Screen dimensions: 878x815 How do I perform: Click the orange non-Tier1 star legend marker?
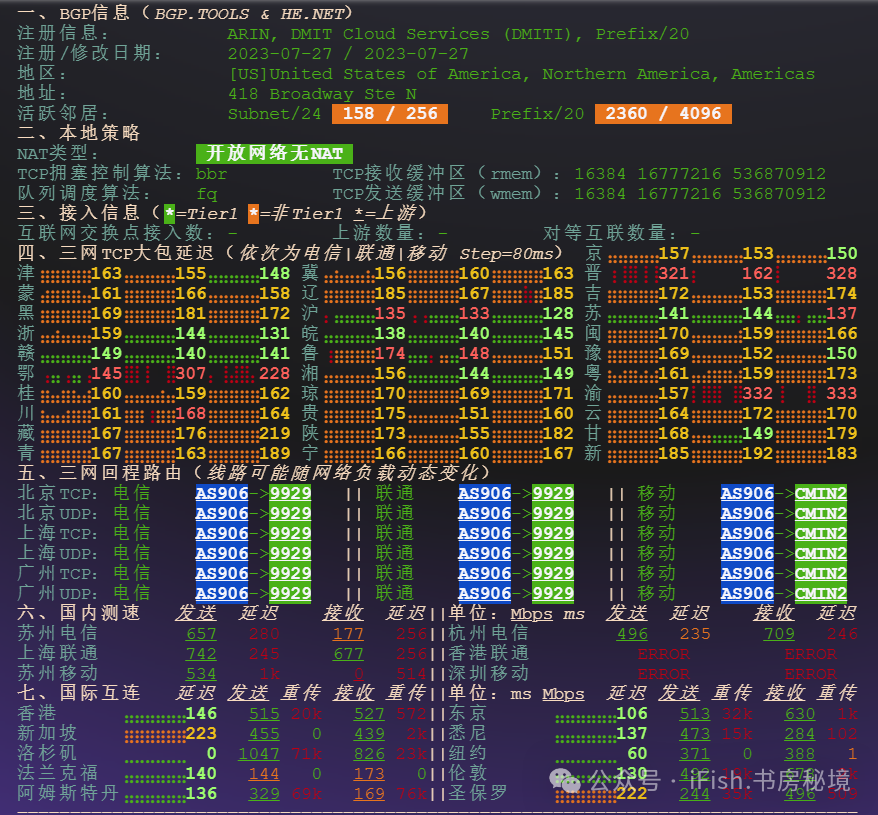[x=253, y=213]
